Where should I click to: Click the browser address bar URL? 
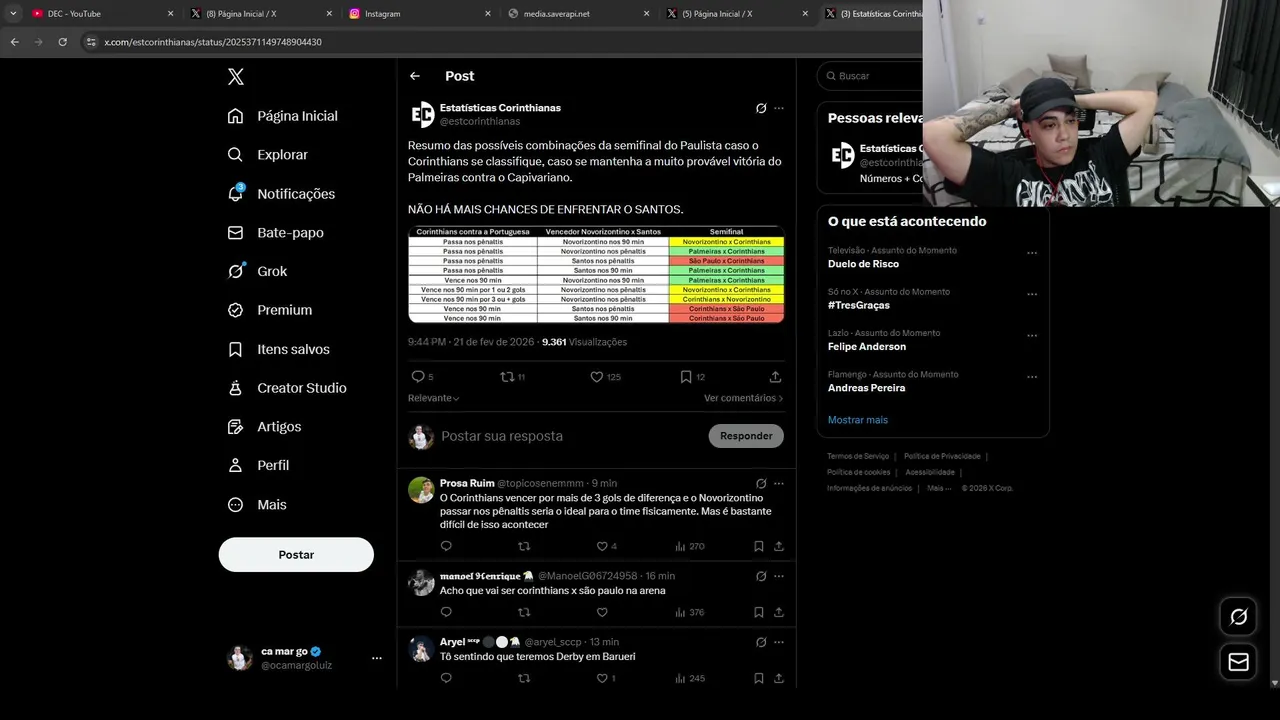click(212, 42)
